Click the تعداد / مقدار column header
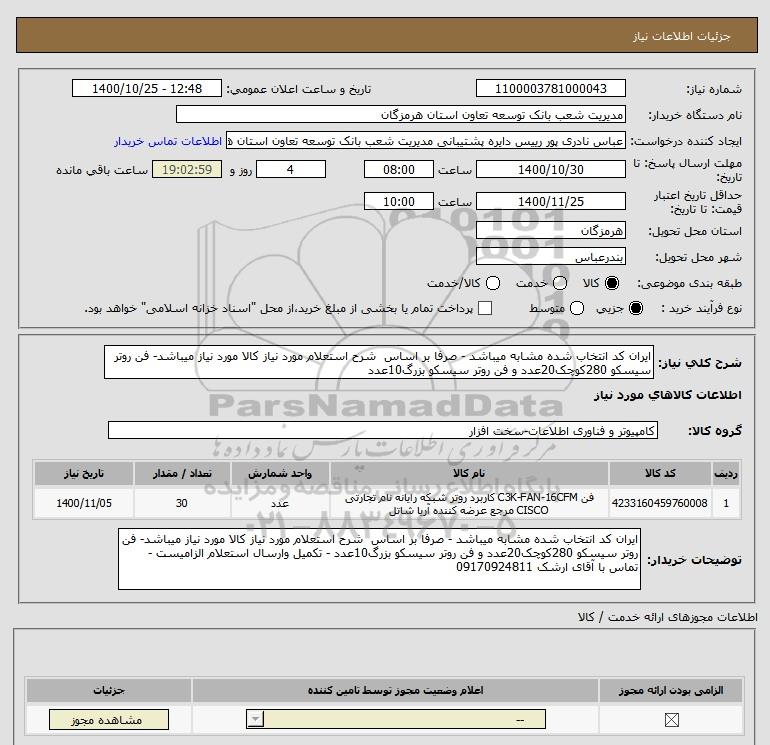This screenshot has height=745, width=770. (182, 473)
